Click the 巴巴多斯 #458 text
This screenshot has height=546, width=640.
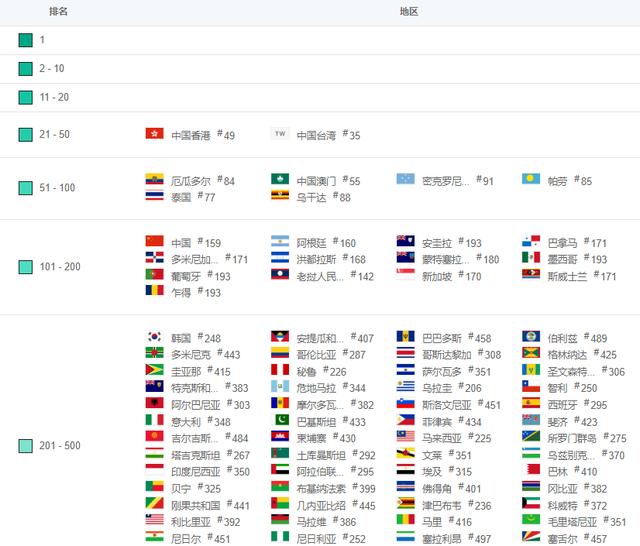tap(457, 338)
